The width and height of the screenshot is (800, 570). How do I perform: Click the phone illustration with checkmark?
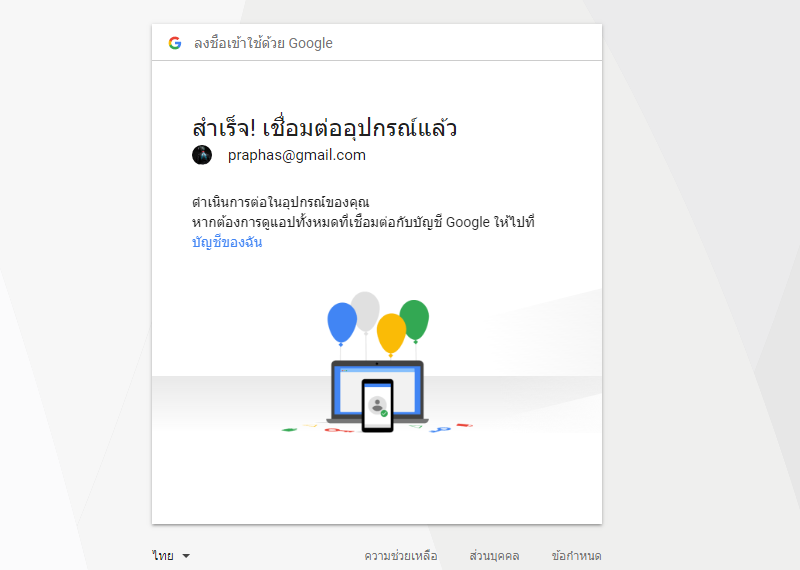click(378, 405)
